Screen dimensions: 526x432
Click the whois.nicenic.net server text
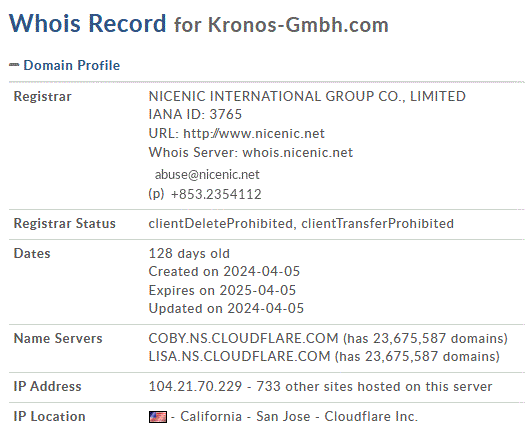point(298,153)
